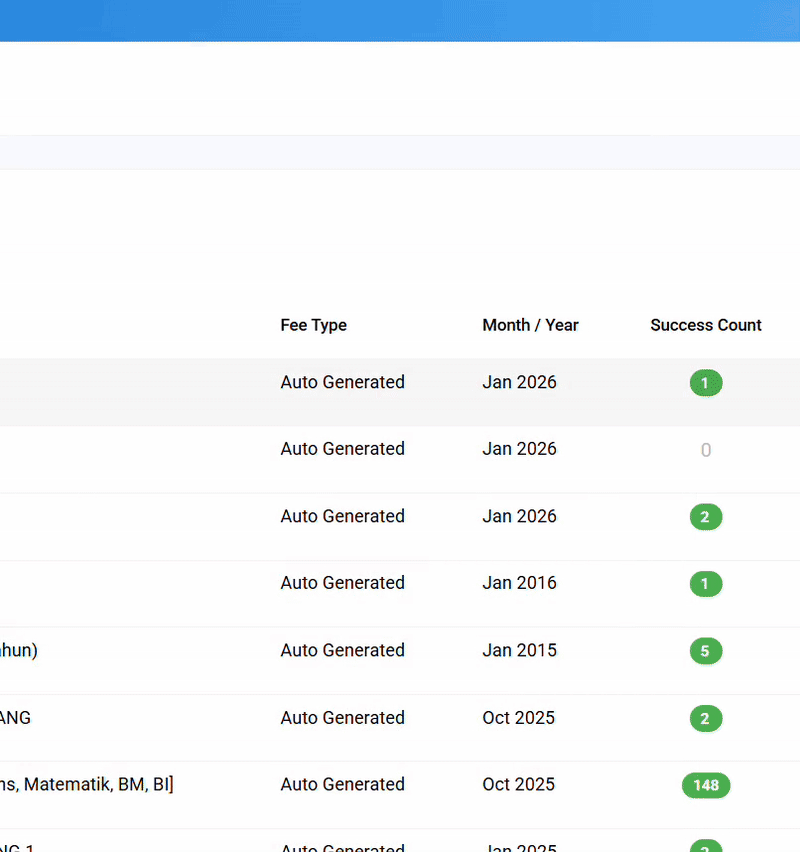
Task: Click the green 148 success count badge
Action: point(706,785)
